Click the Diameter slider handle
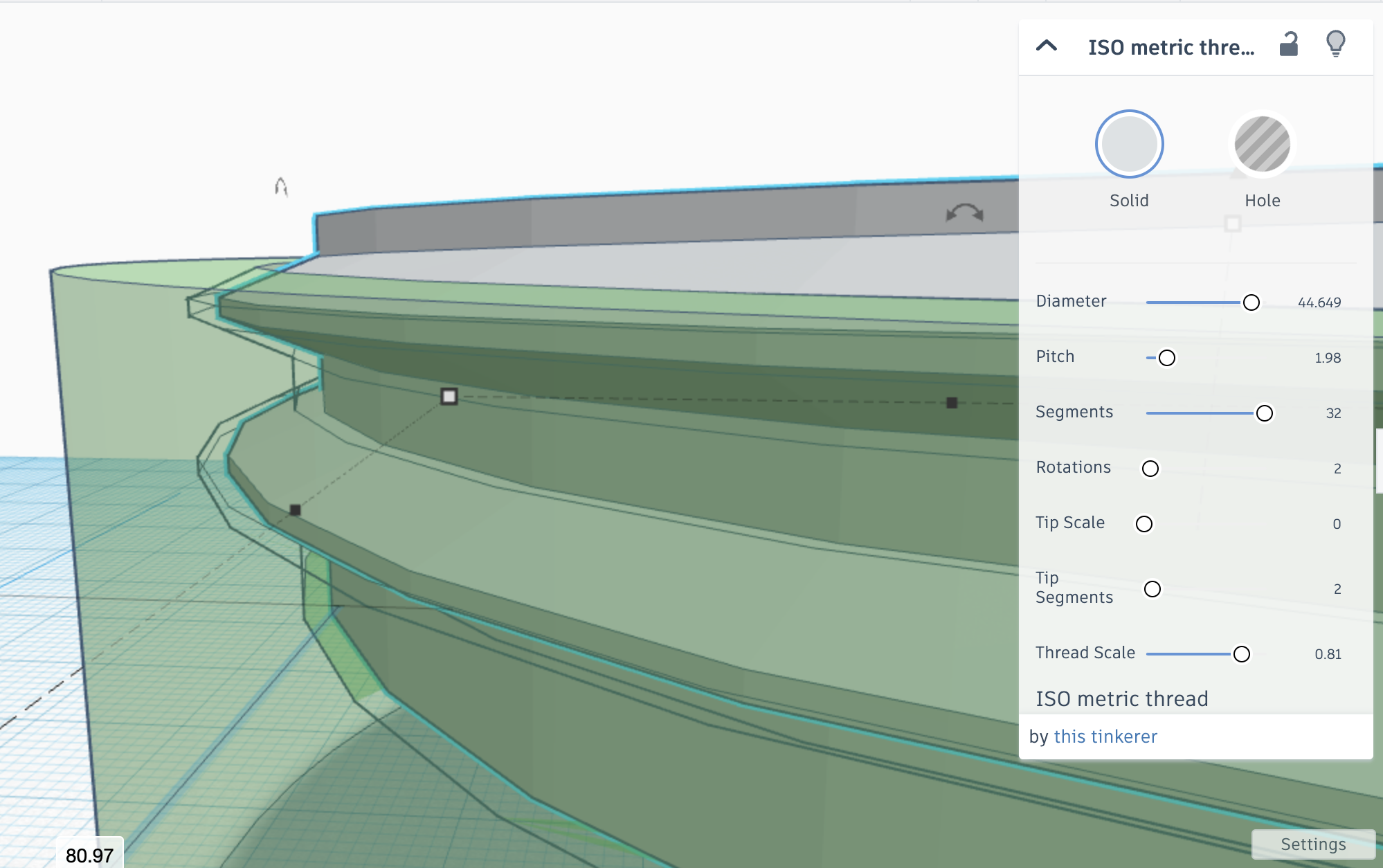 1251,302
